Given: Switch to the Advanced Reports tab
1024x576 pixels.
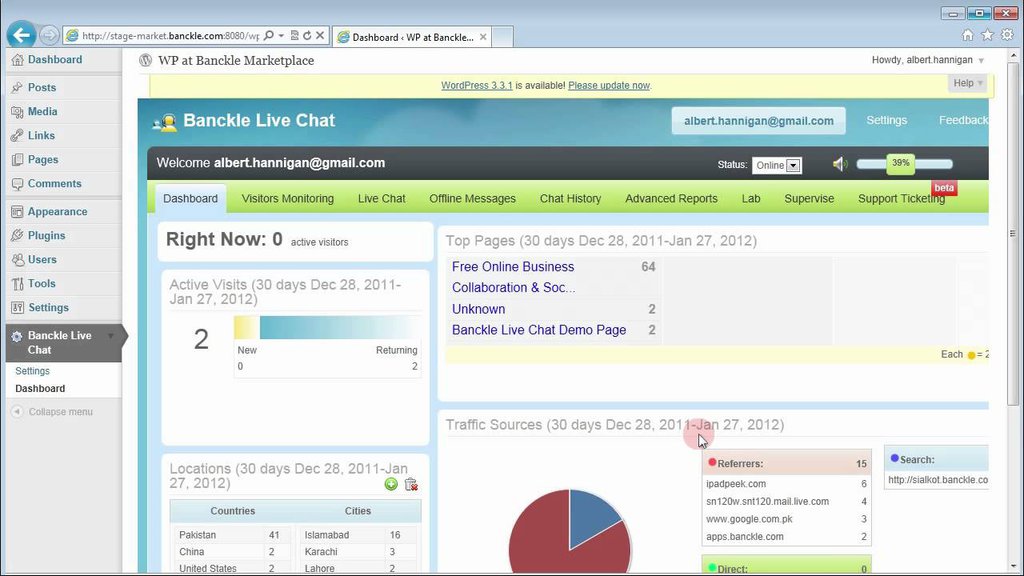Looking at the screenshot, I should pos(671,199).
